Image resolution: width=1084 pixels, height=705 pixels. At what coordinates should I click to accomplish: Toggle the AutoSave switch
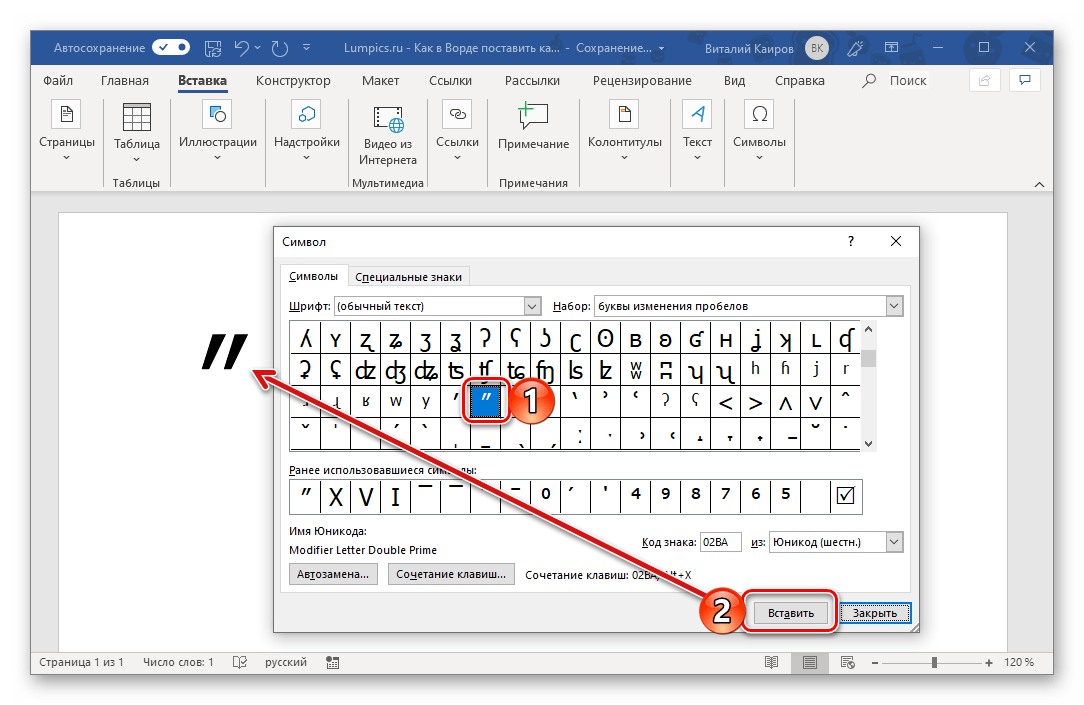pos(171,48)
